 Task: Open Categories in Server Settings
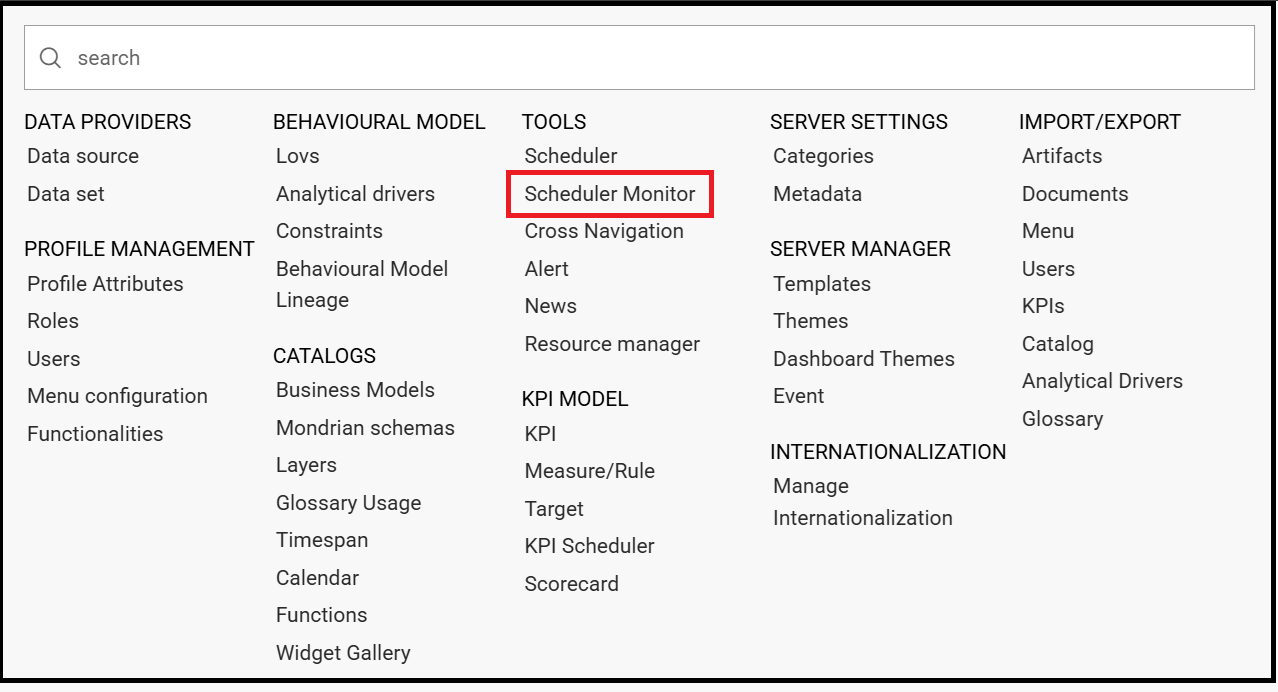823,156
